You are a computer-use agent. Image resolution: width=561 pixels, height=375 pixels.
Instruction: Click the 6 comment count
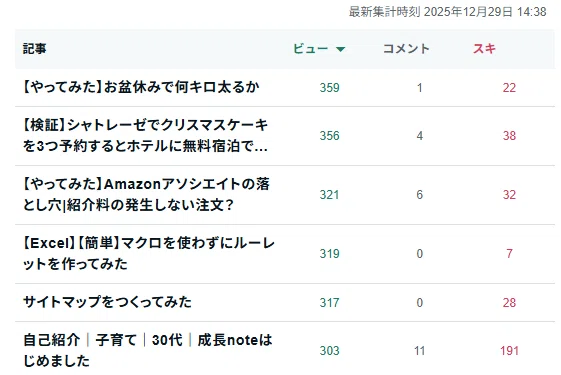tap(420, 195)
